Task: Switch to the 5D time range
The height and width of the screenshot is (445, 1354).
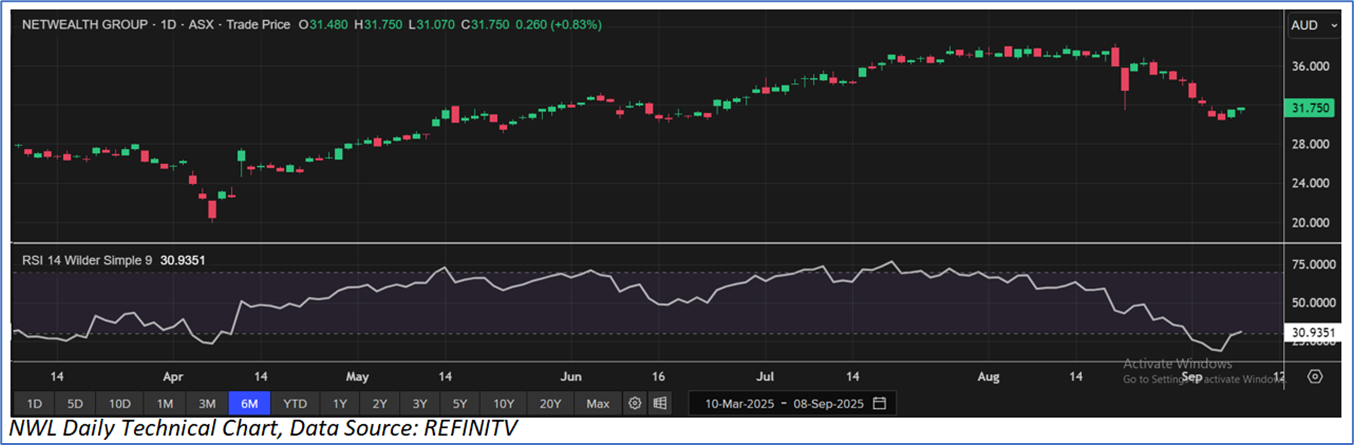Action: coord(75,404)
